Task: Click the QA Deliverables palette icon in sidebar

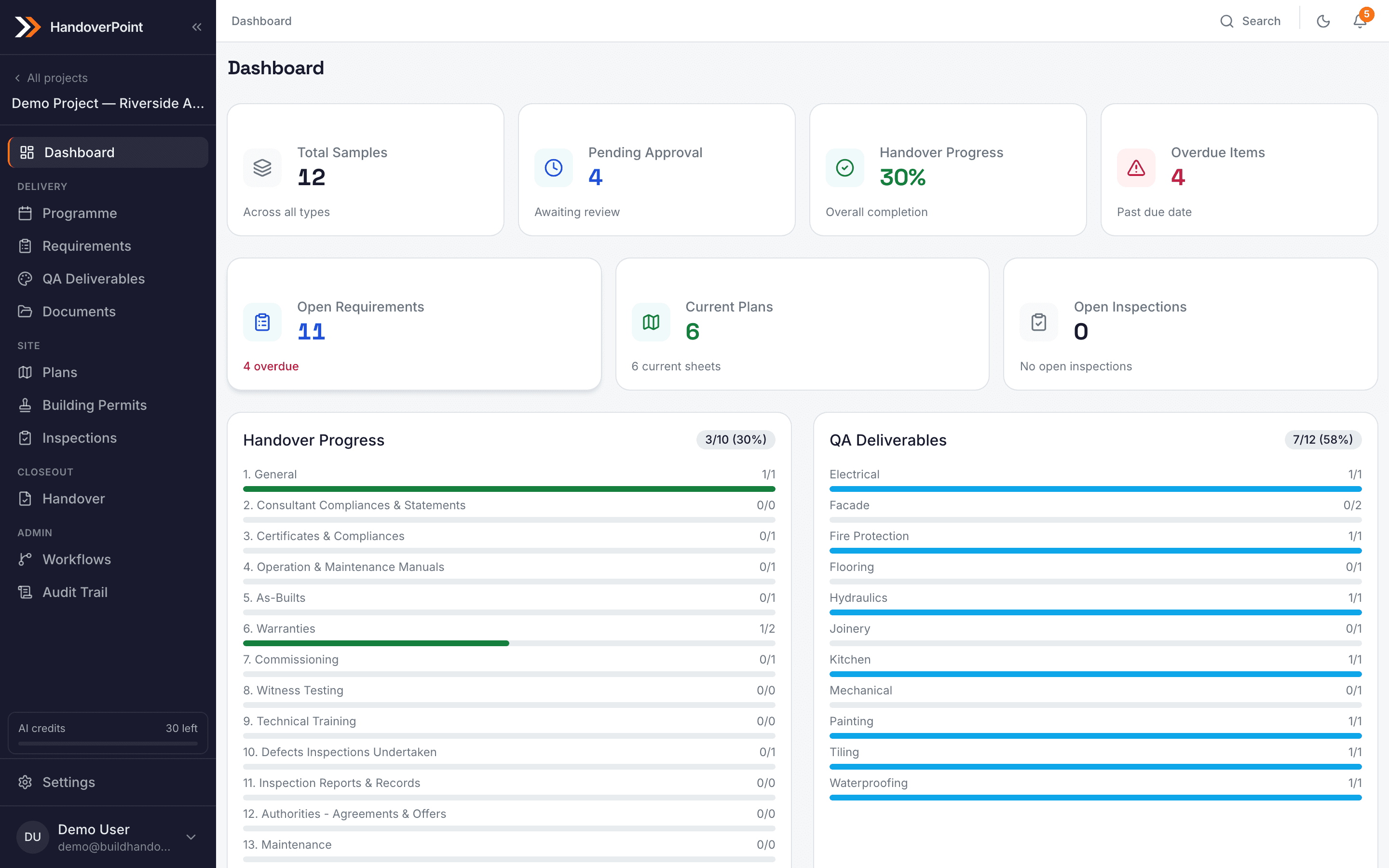Action: (25, 279)
